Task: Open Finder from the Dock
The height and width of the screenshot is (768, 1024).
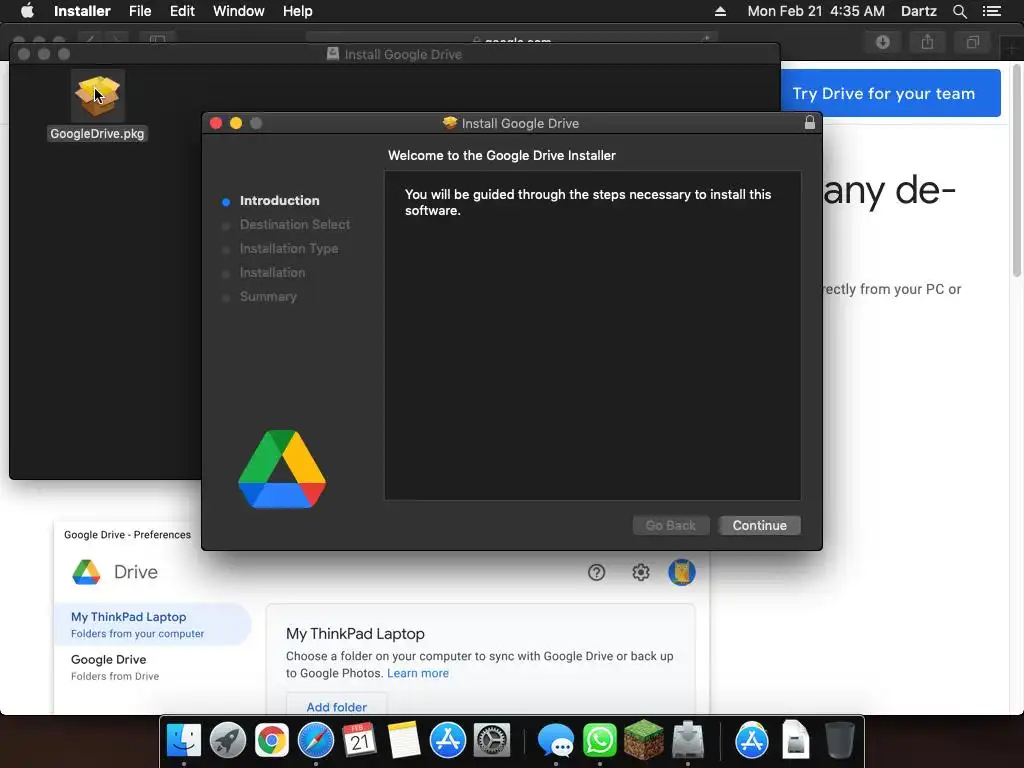Action: point(184,740)
